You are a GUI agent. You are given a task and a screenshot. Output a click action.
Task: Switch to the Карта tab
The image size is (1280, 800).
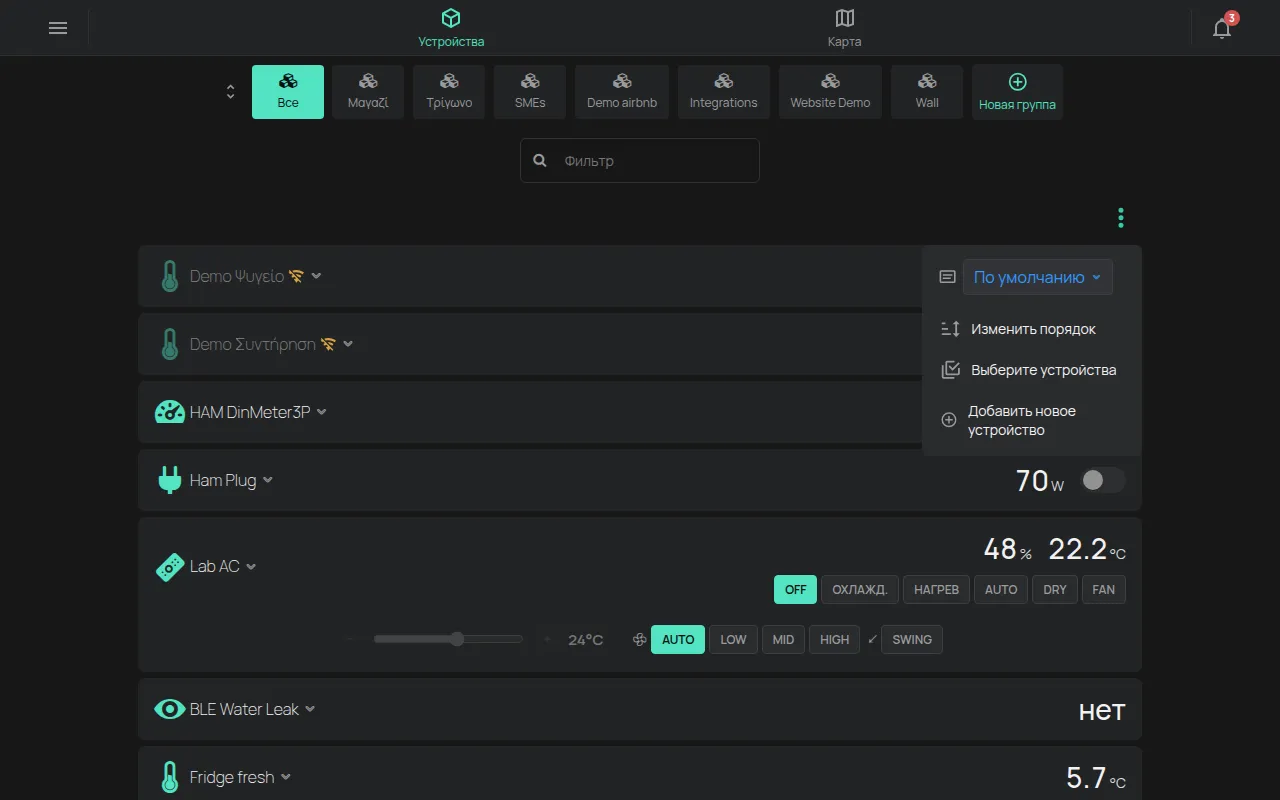coord(844,28)
